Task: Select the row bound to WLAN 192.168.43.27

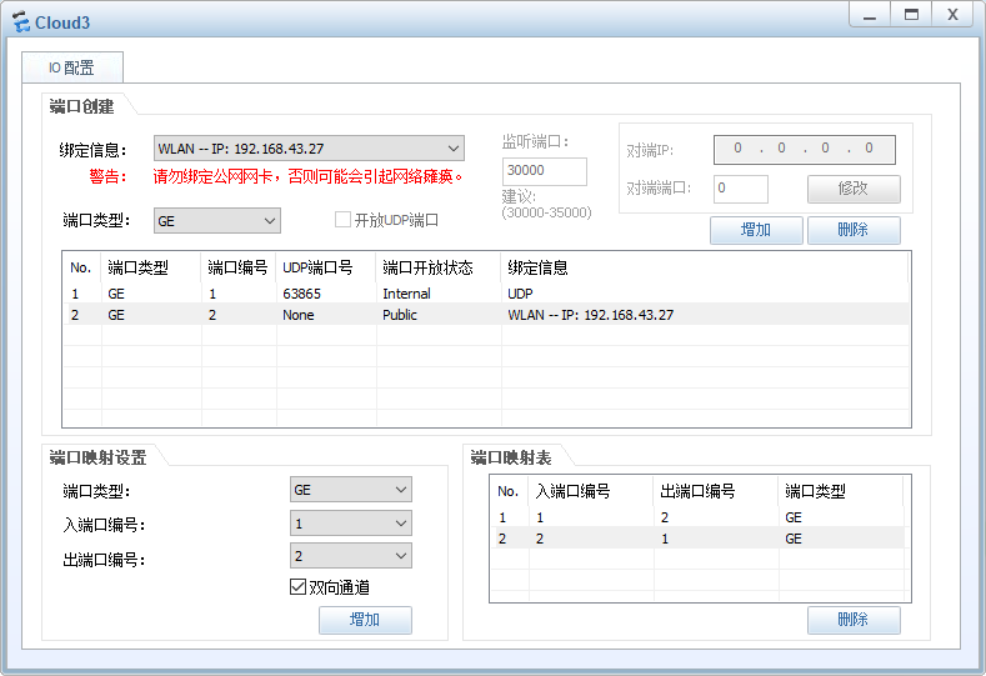Action: coord(486,314)
